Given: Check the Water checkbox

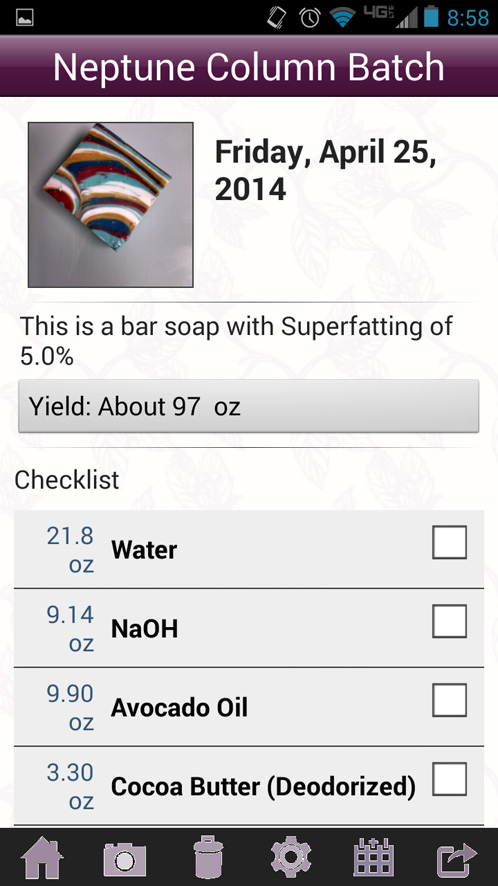Looking at the screenshot, I should pos(449,542).
